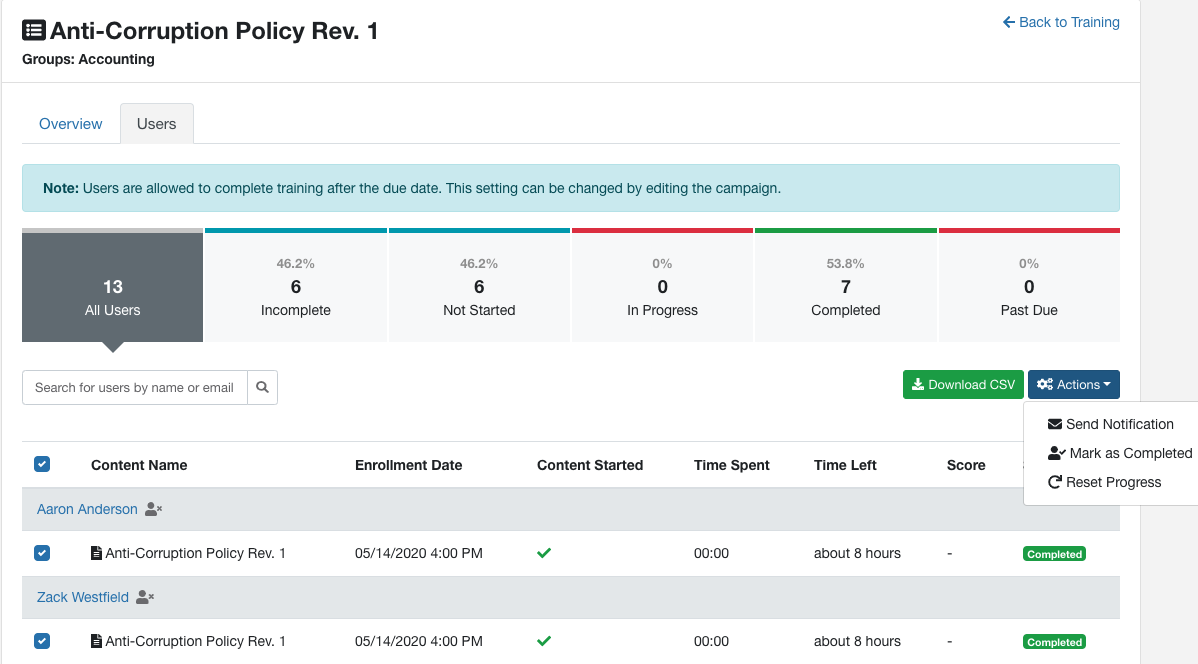Click the refresh icon beside Reset Progress
The height and width of the screenshot is (664, 1198).
click(1053, 482)
